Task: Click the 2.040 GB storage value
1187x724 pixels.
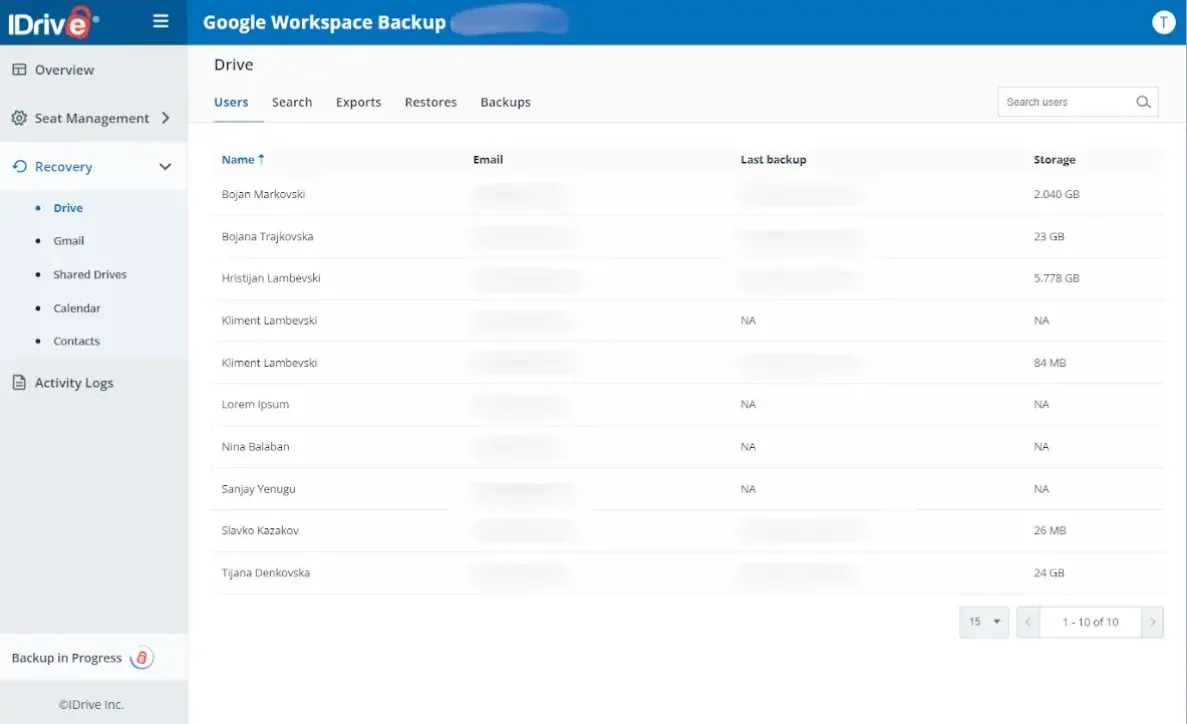Action: (x=1056, y=194)
